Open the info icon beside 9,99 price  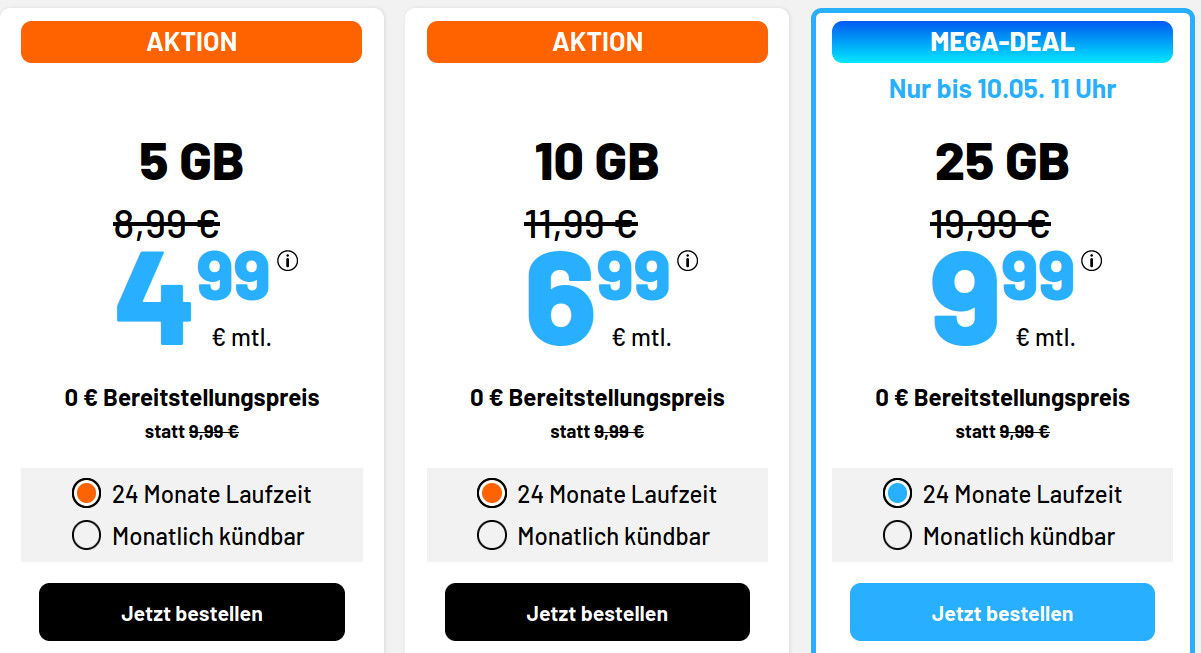click(1093, 262)
